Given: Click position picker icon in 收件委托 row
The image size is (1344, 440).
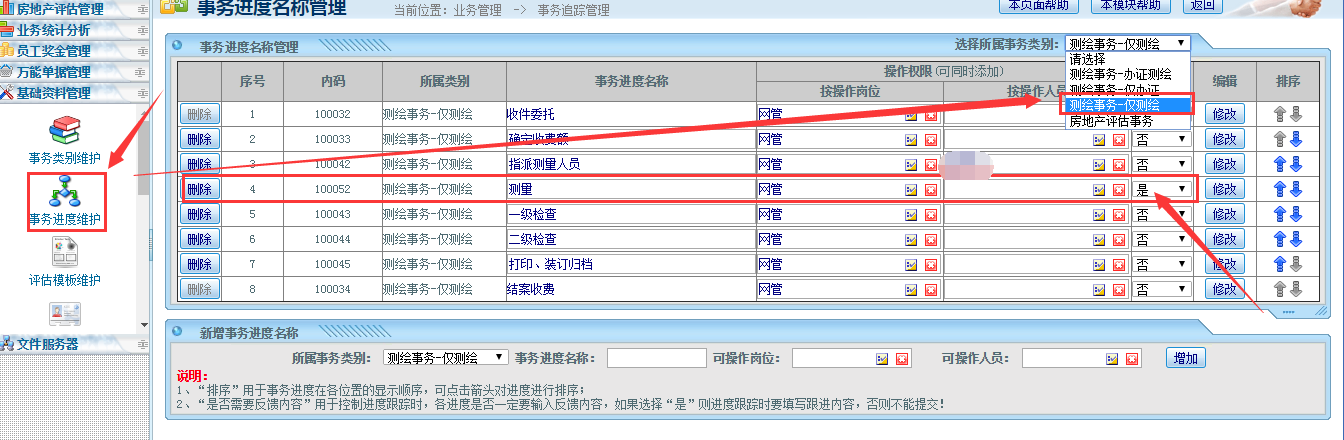Looking at the screenshot, I should tap(911, 114).
